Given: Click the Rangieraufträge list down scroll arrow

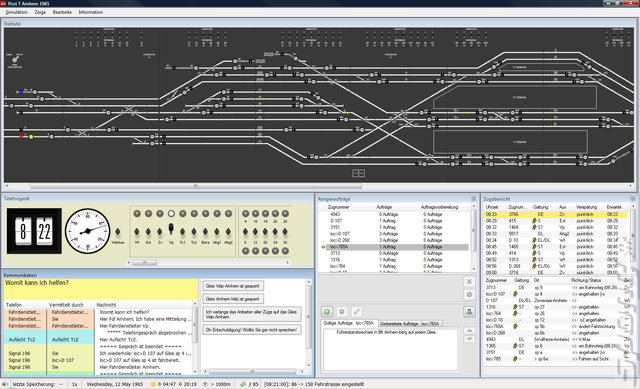Looking at the screenshot, I should 473,269.
